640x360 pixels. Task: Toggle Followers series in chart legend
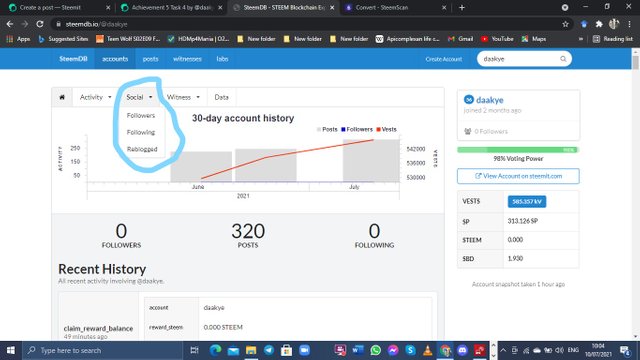(x=357, y=129)
